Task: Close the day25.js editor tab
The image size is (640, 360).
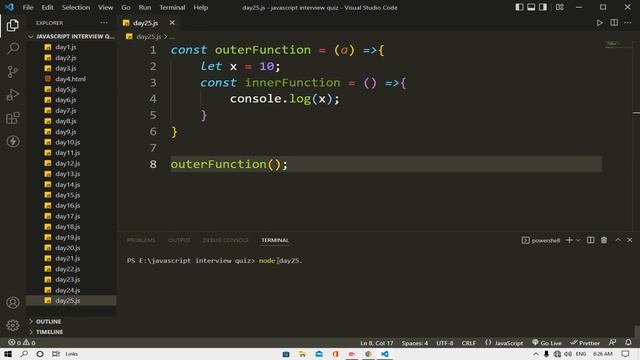Action: [x=172, y=23]
